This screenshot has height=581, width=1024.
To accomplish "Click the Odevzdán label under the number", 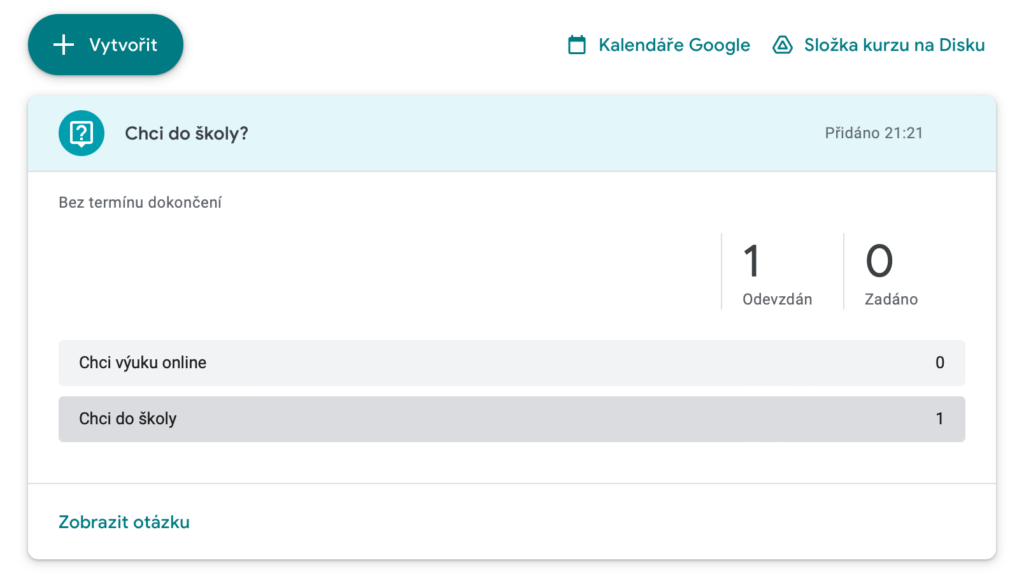I will click(777, 299).
